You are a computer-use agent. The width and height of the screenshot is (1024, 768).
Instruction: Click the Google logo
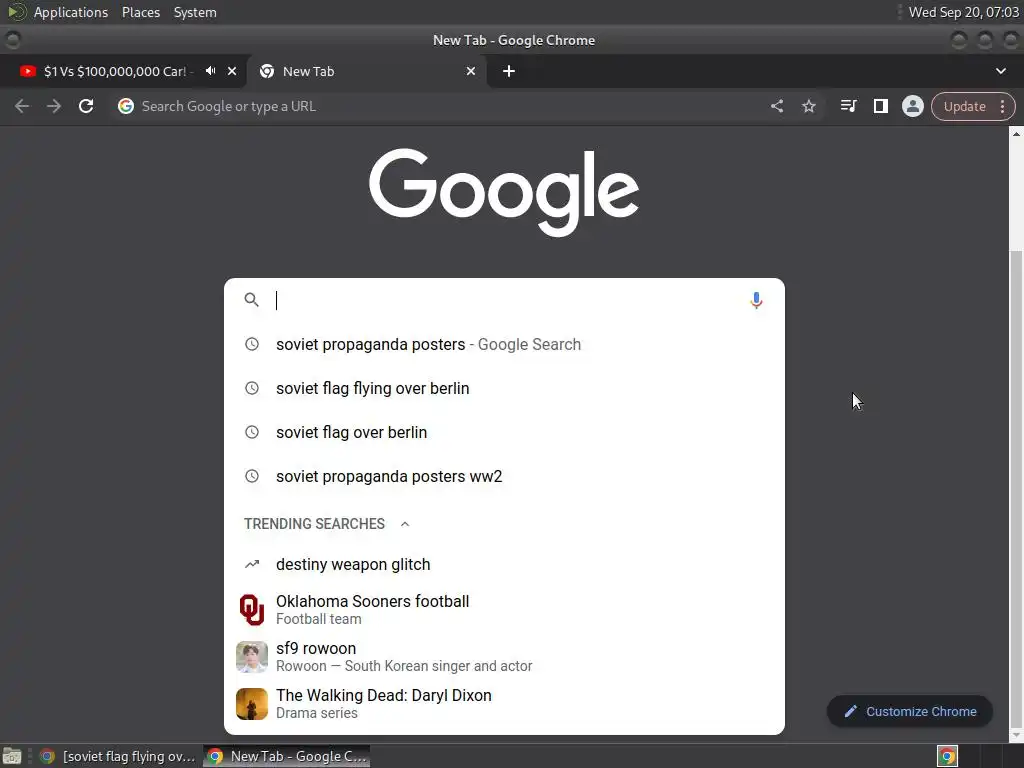click(x=504, y=191)
